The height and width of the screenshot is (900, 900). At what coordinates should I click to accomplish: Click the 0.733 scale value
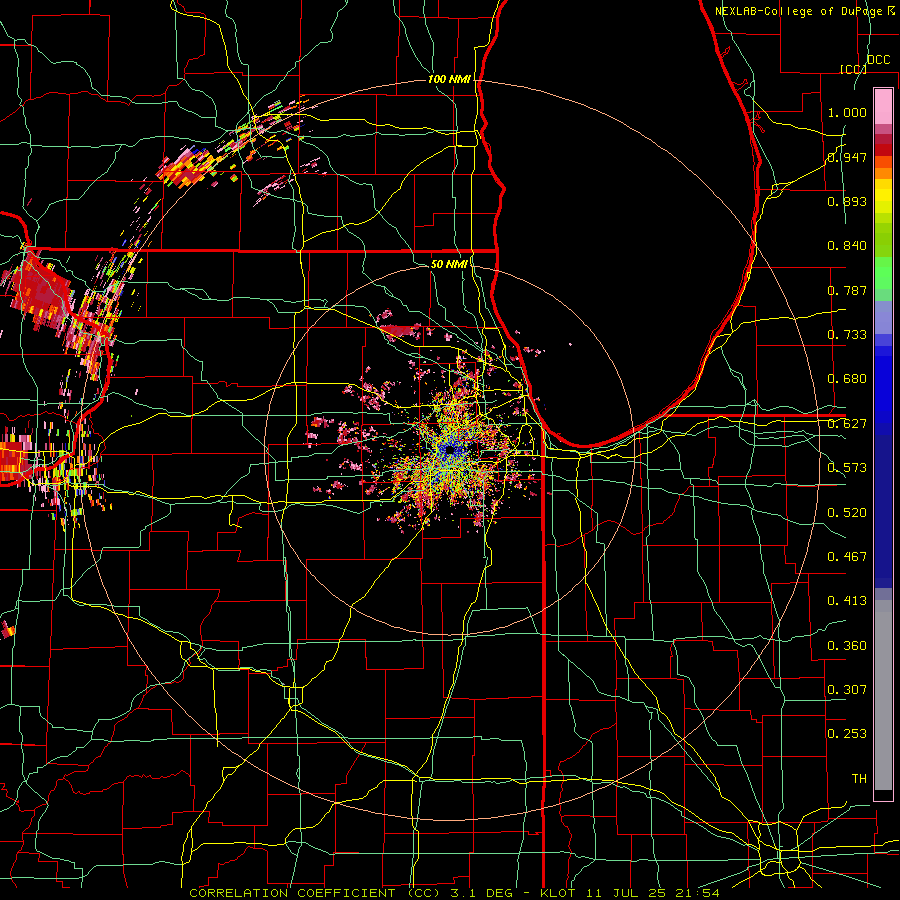[847, 335]
